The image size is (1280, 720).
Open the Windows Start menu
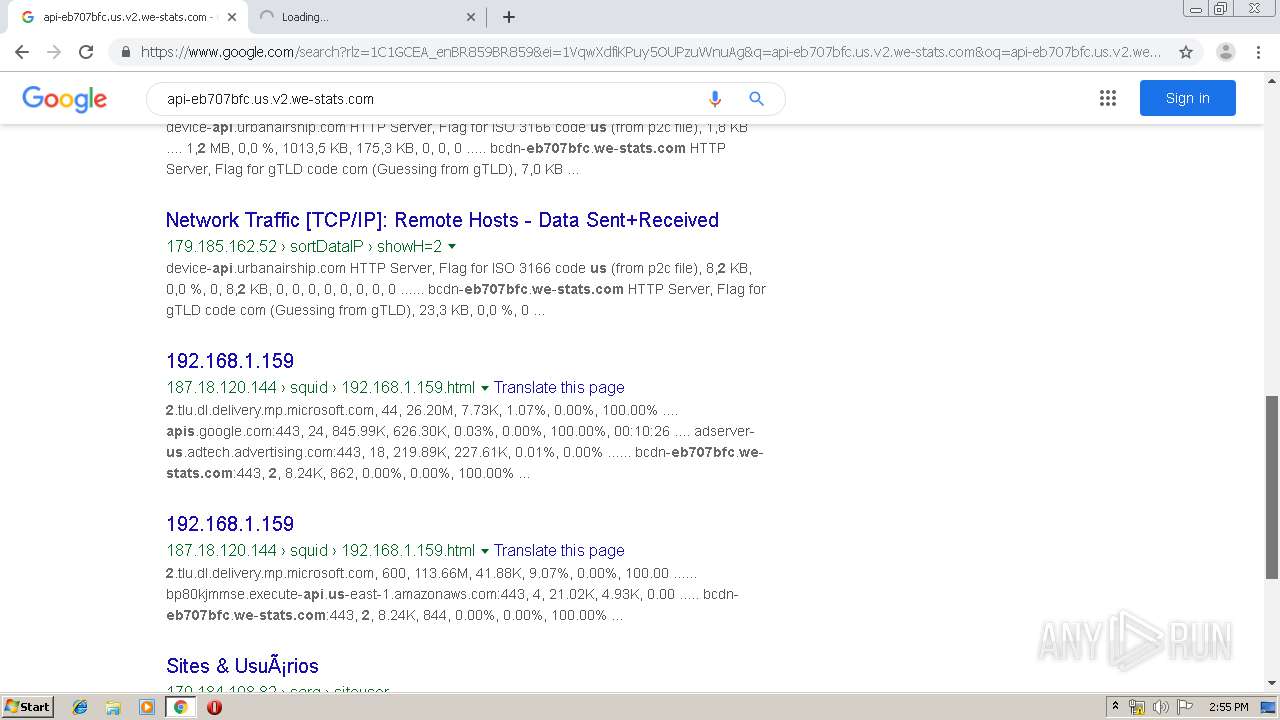coord(27,707)
